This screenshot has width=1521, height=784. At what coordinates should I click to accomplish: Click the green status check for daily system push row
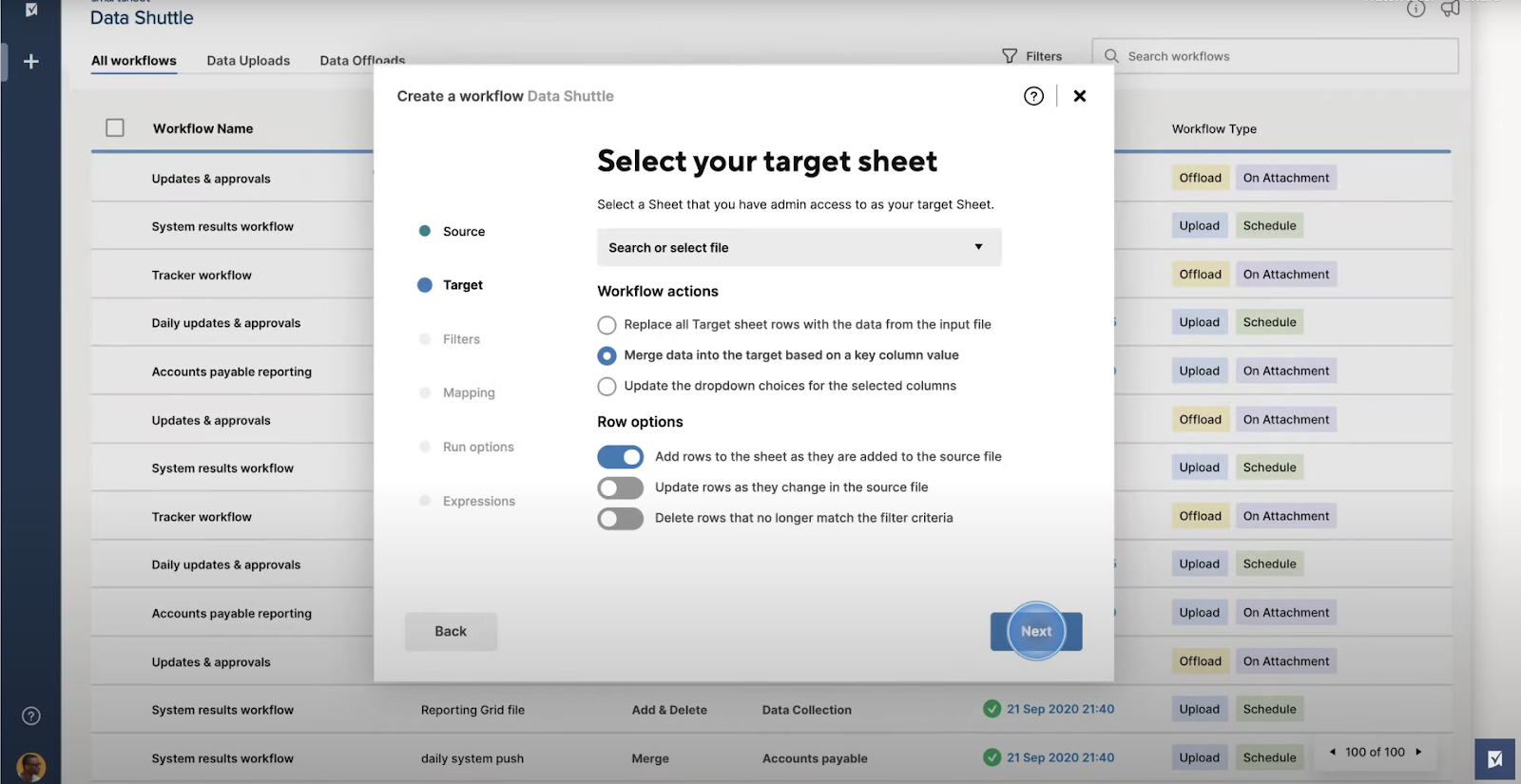click(x=992, y=757)
